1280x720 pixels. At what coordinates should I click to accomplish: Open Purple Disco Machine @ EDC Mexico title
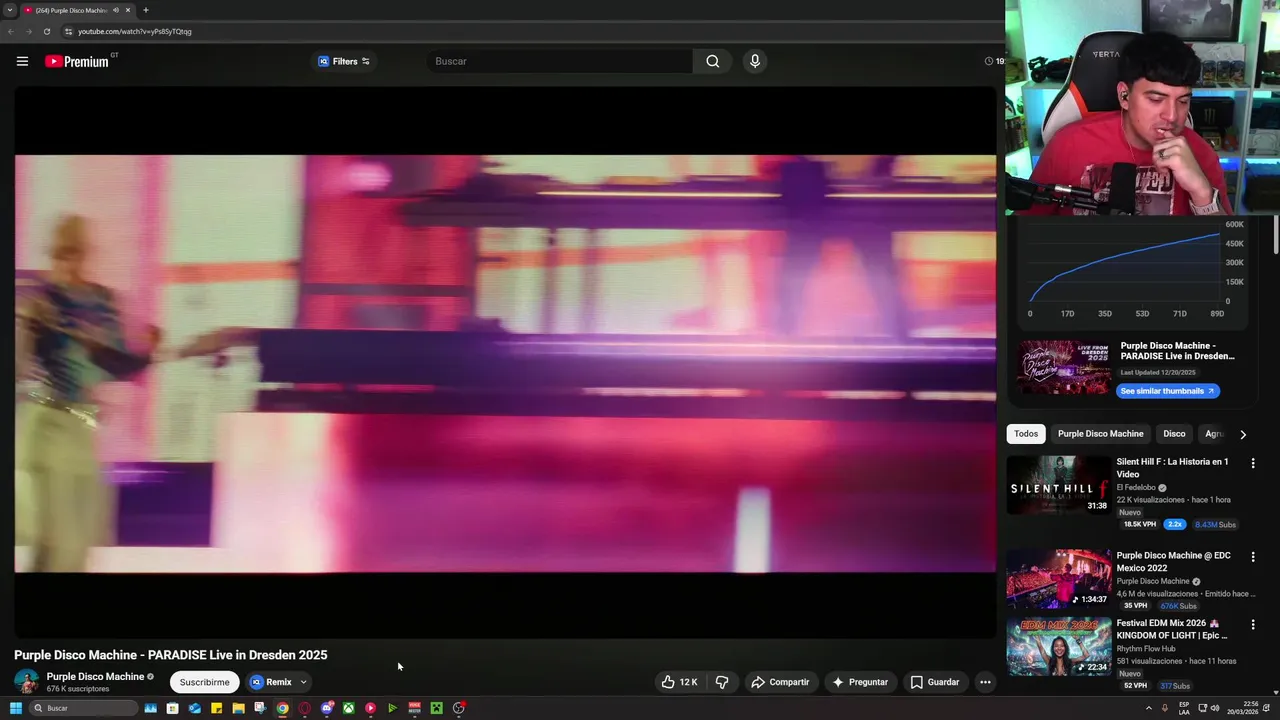pyautogui.click(x=1173, y=562)
